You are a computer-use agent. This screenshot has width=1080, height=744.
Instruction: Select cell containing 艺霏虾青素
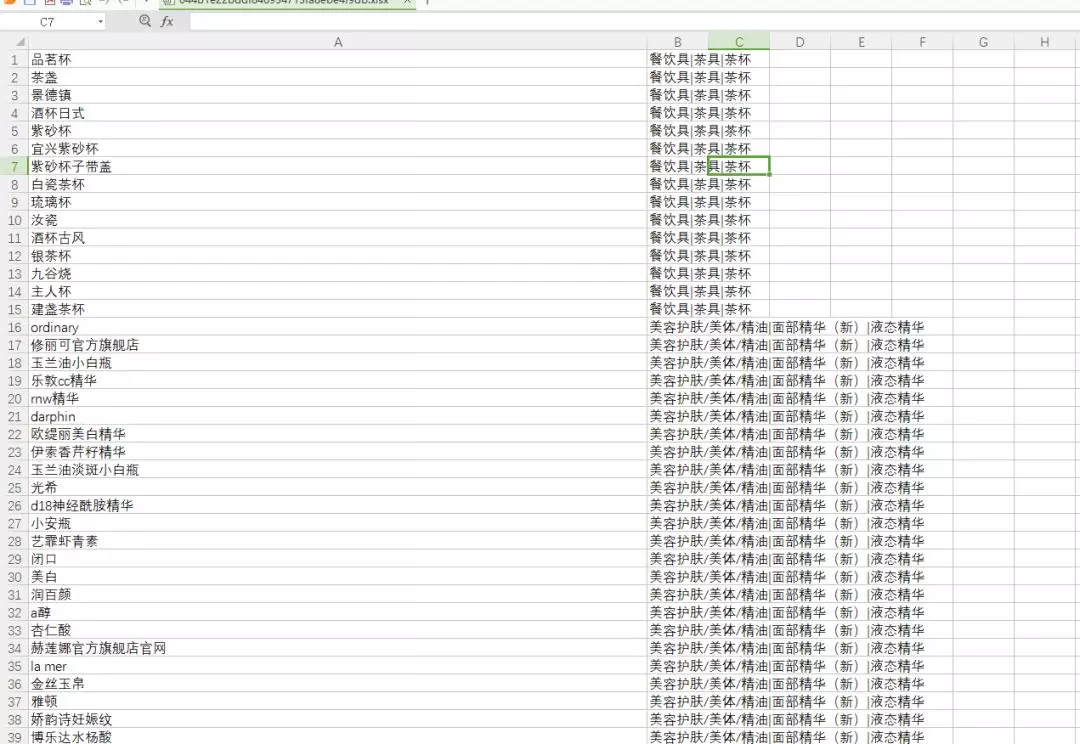[338, 541]
